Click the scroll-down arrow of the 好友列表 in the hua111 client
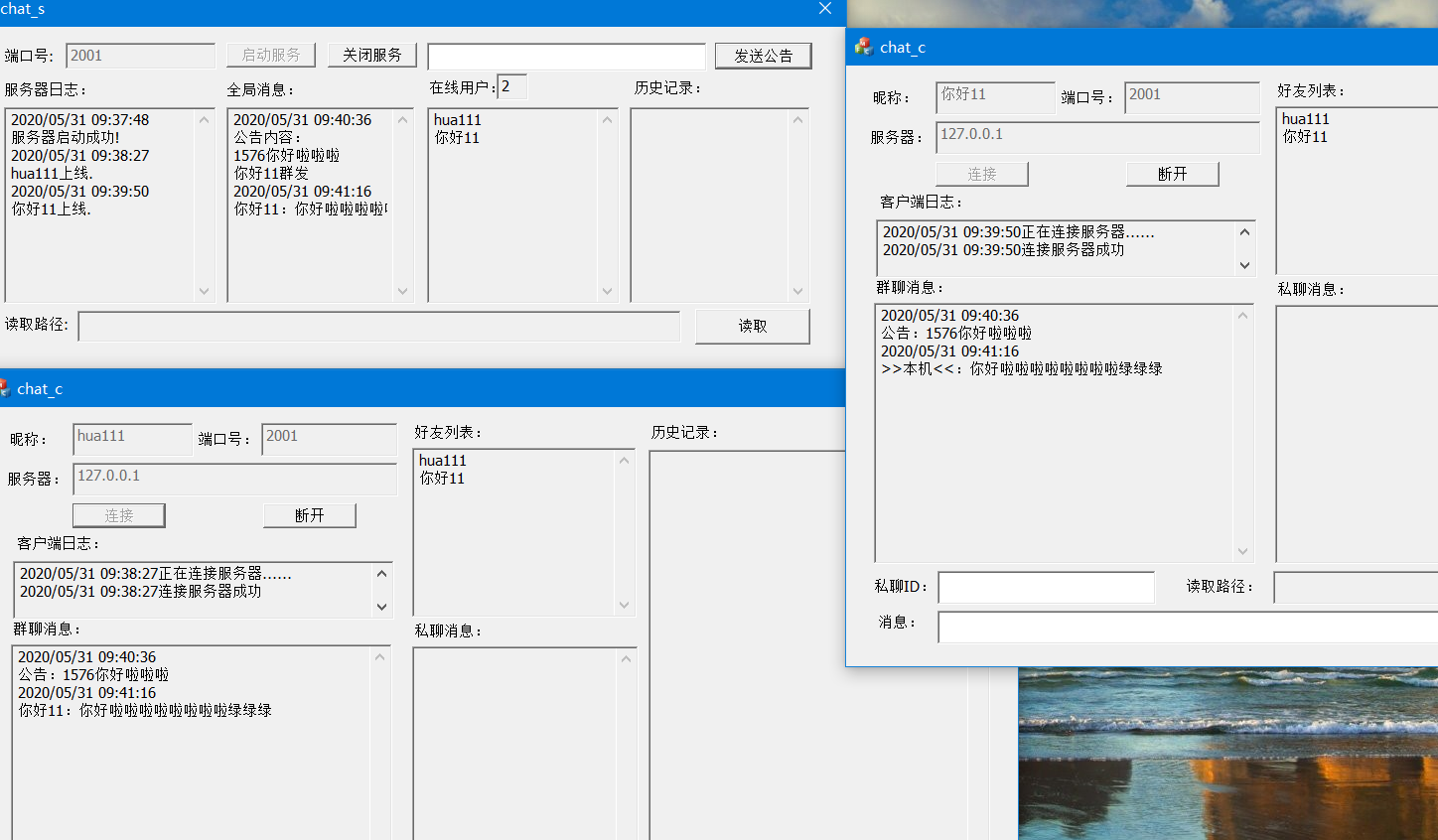Viewport: 1438px width, 840px height. [x=623, y=604]
